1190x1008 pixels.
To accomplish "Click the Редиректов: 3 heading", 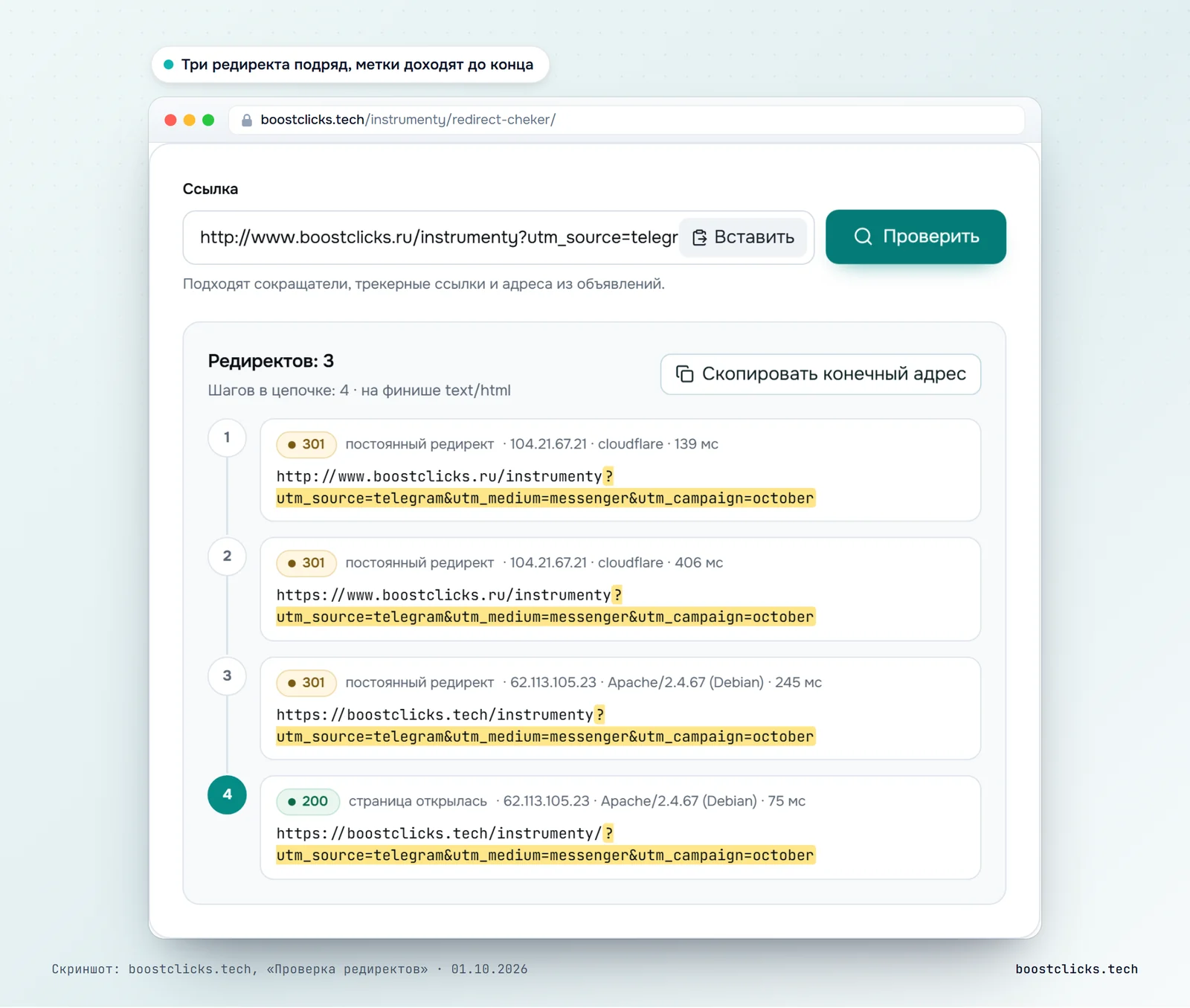I will (271, 362).
